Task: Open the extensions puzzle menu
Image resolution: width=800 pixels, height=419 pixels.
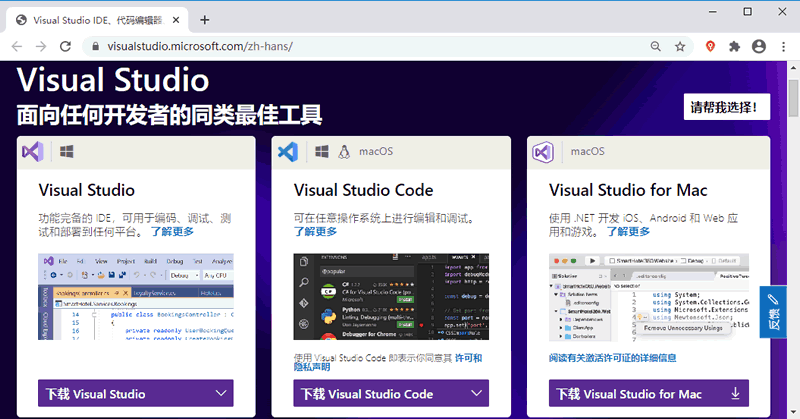Action: pos(734,46)
